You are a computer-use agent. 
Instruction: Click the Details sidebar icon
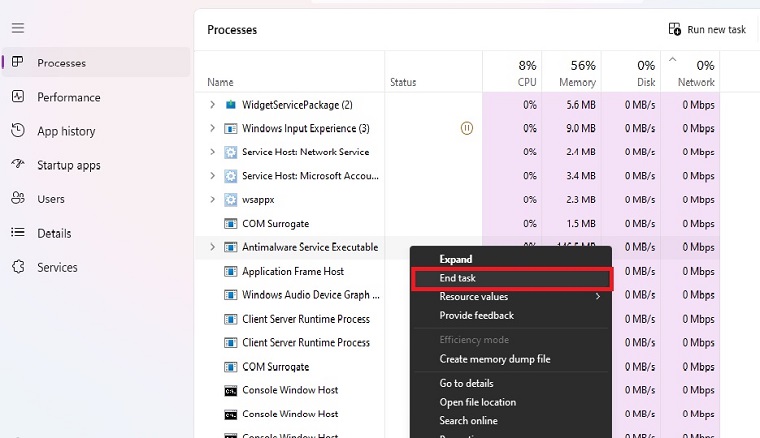pyautogui.click(x=18, y=233)
